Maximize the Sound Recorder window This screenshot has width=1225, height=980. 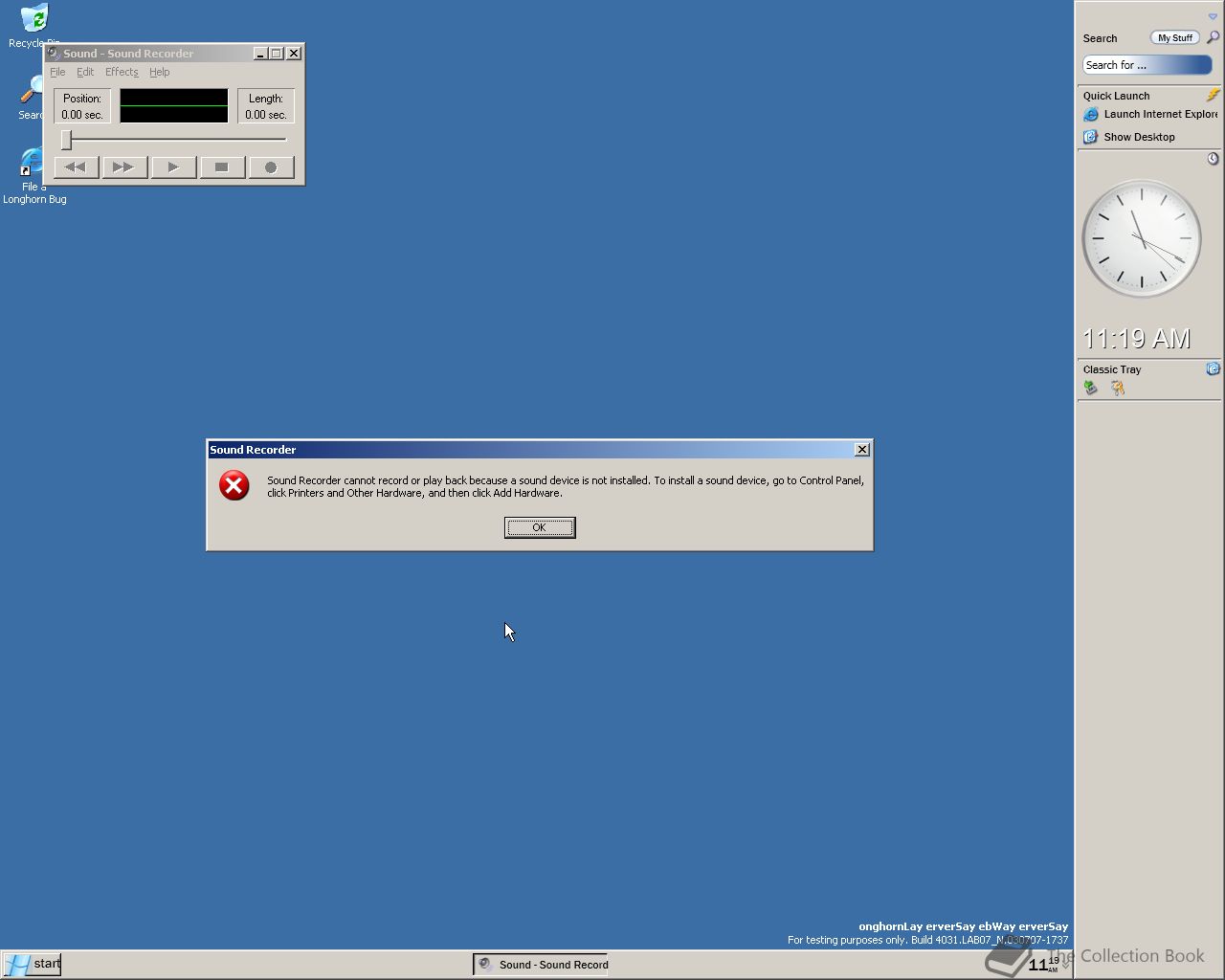click(x=276, y=54)
